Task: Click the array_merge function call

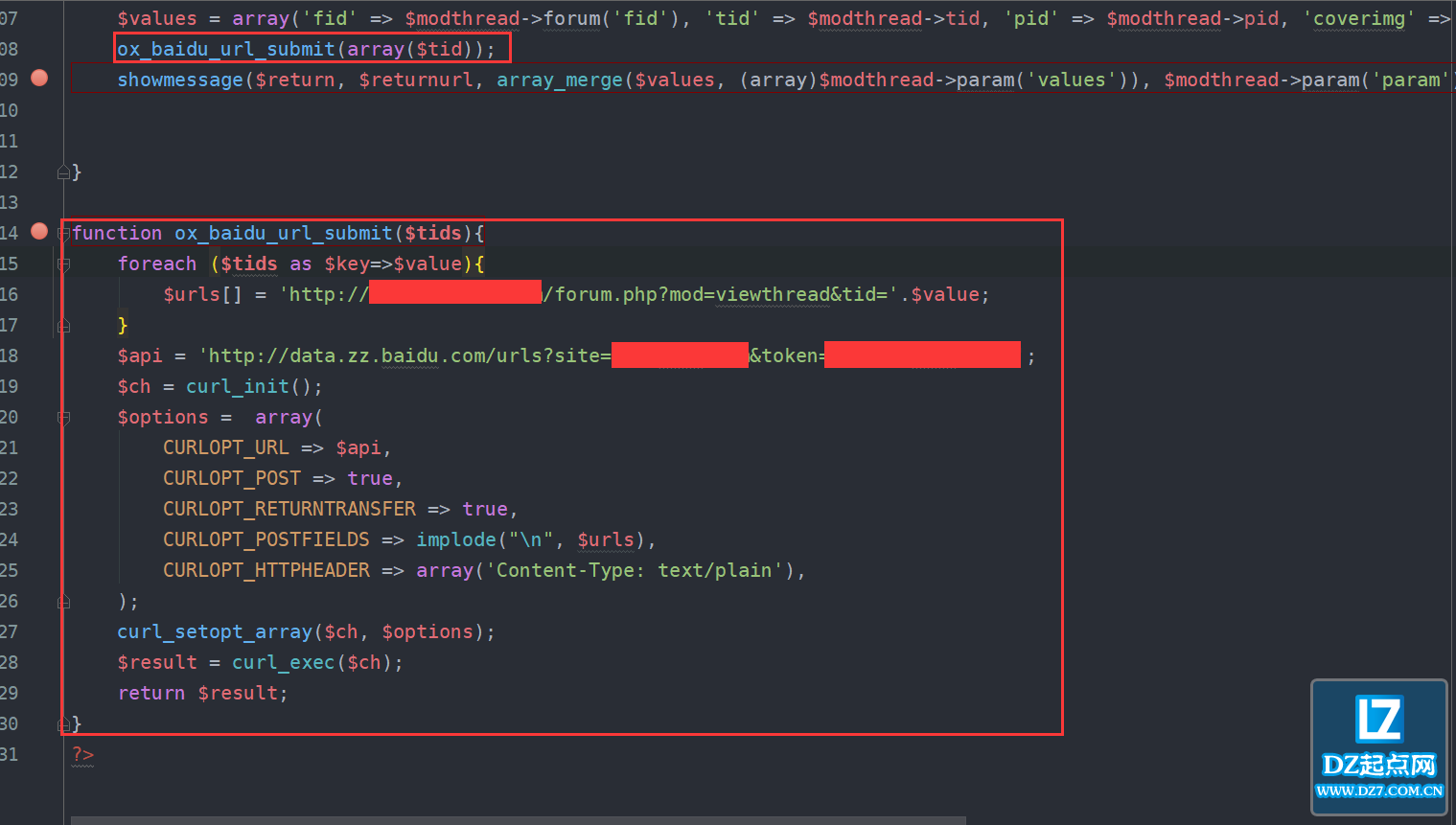Action: [560, 80]
